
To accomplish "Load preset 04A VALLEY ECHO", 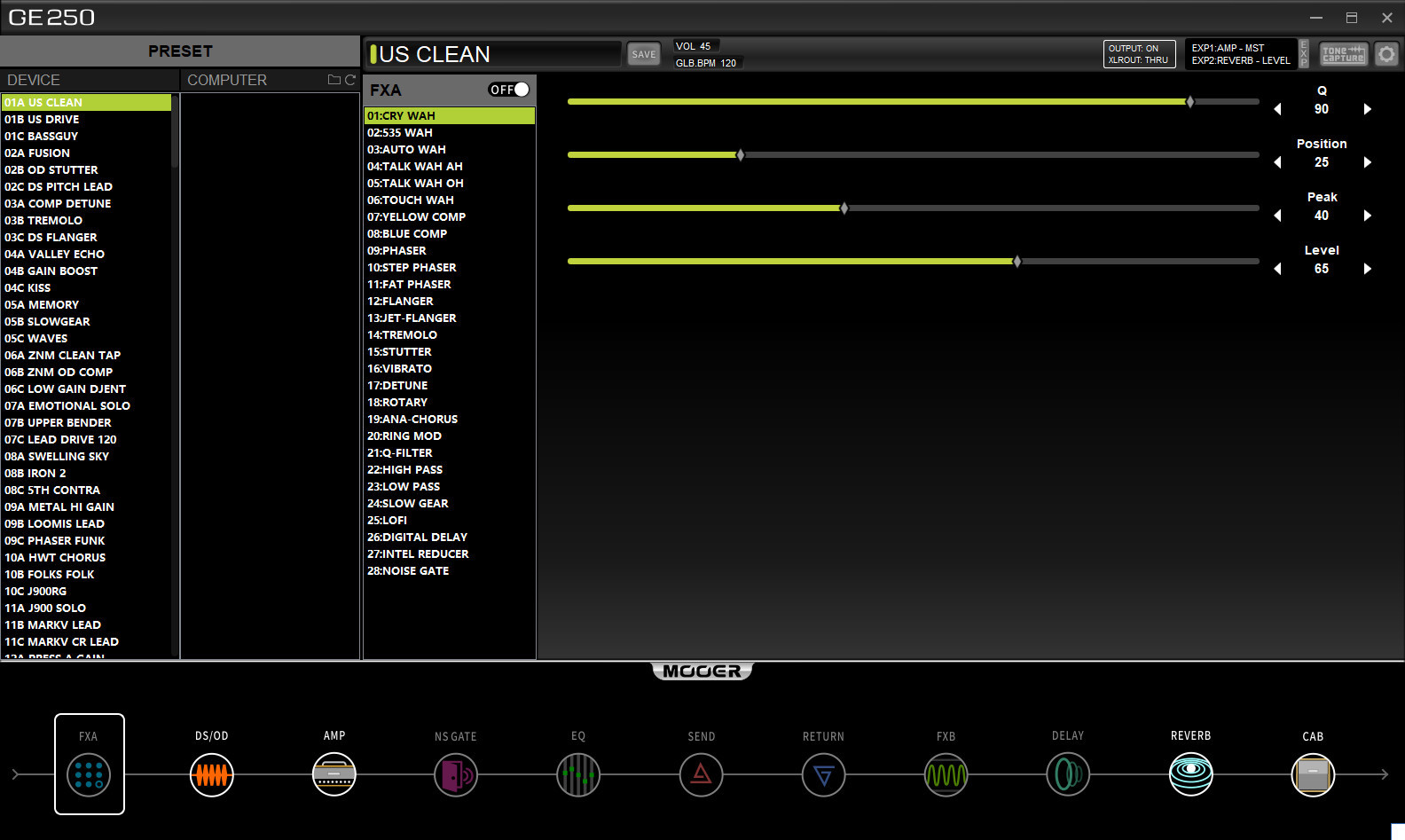I will point(87,255).
